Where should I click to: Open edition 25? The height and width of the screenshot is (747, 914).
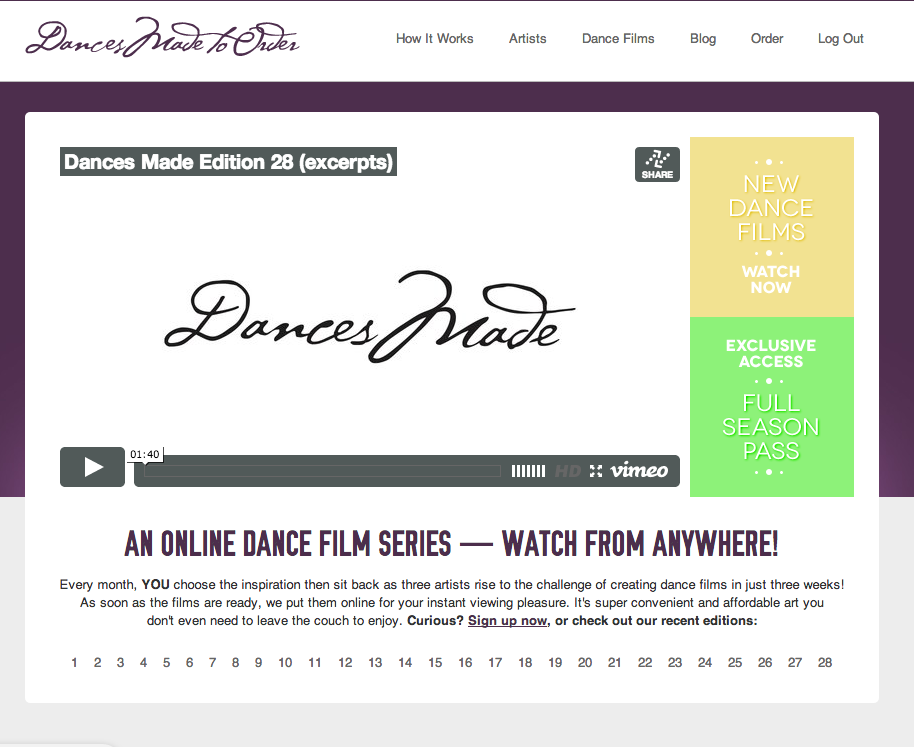[735, 663]
